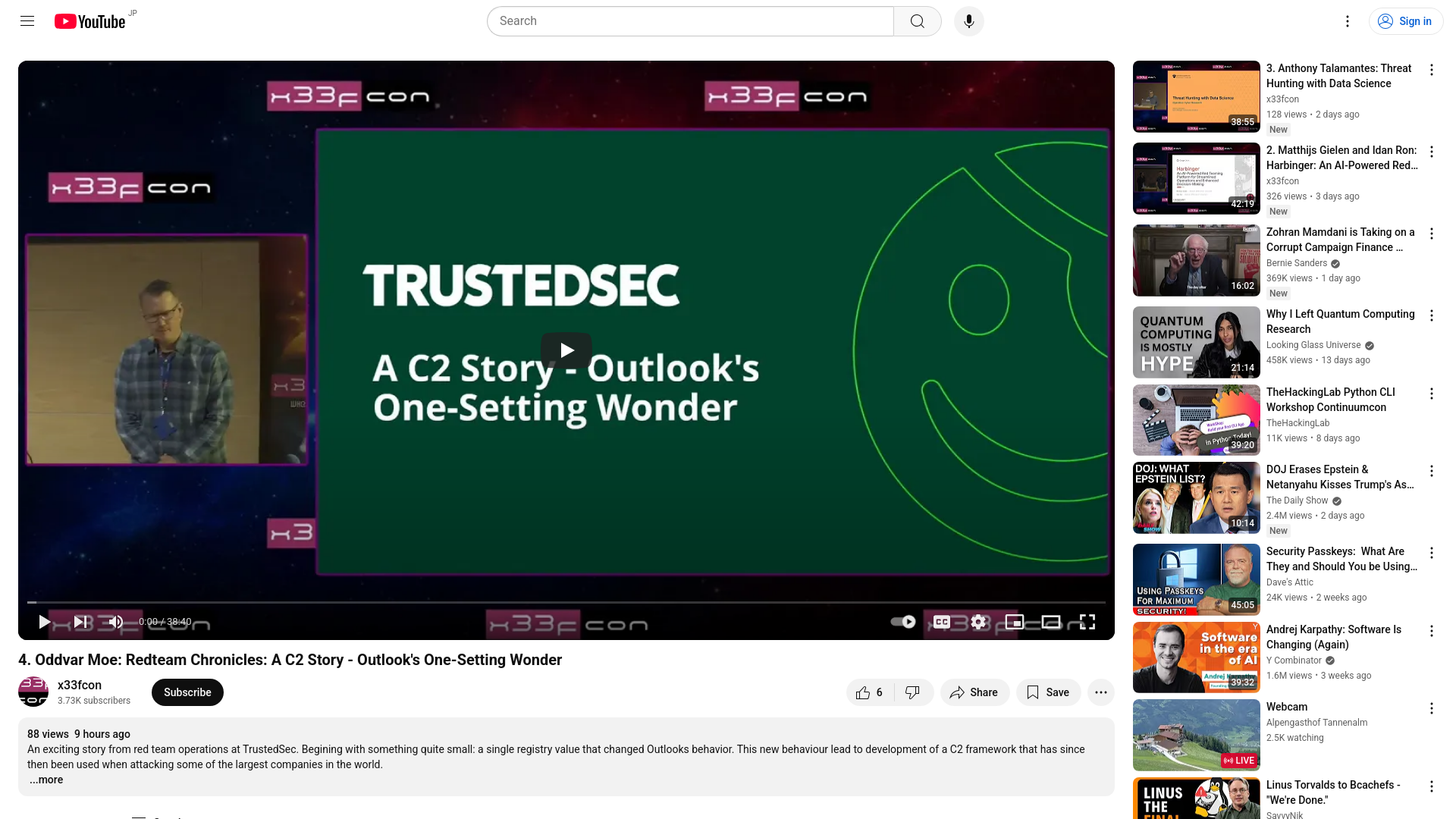Open the header settings three-dot menu
The image size is (1456, 819).
[1348, 21]
